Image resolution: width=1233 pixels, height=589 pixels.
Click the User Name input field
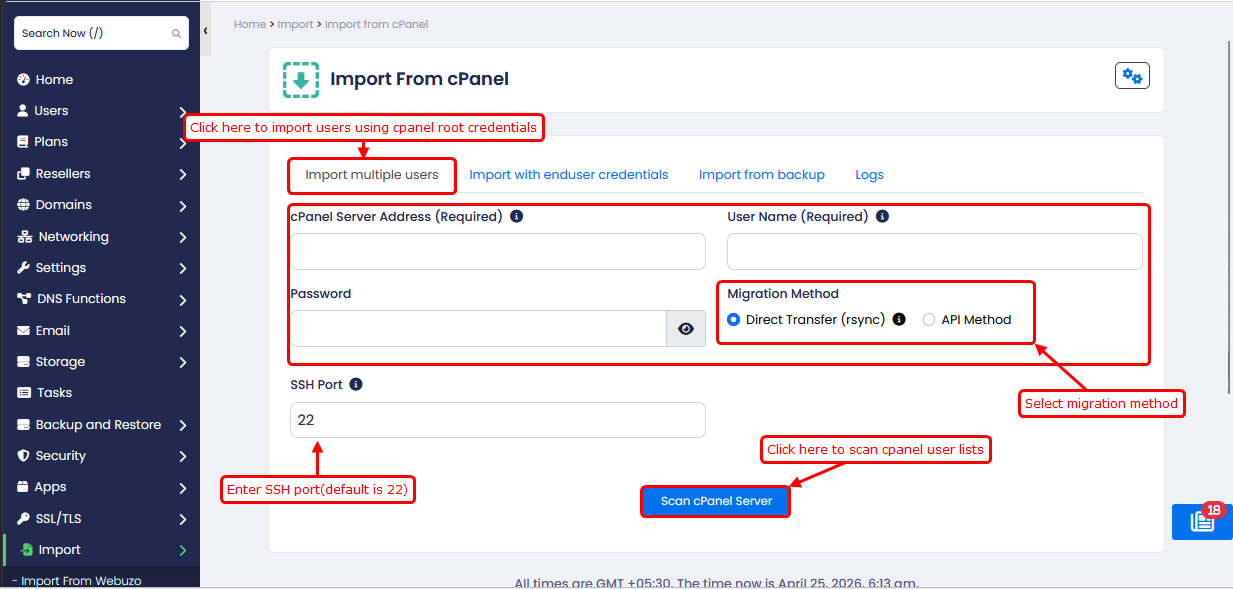coord(935,252)
